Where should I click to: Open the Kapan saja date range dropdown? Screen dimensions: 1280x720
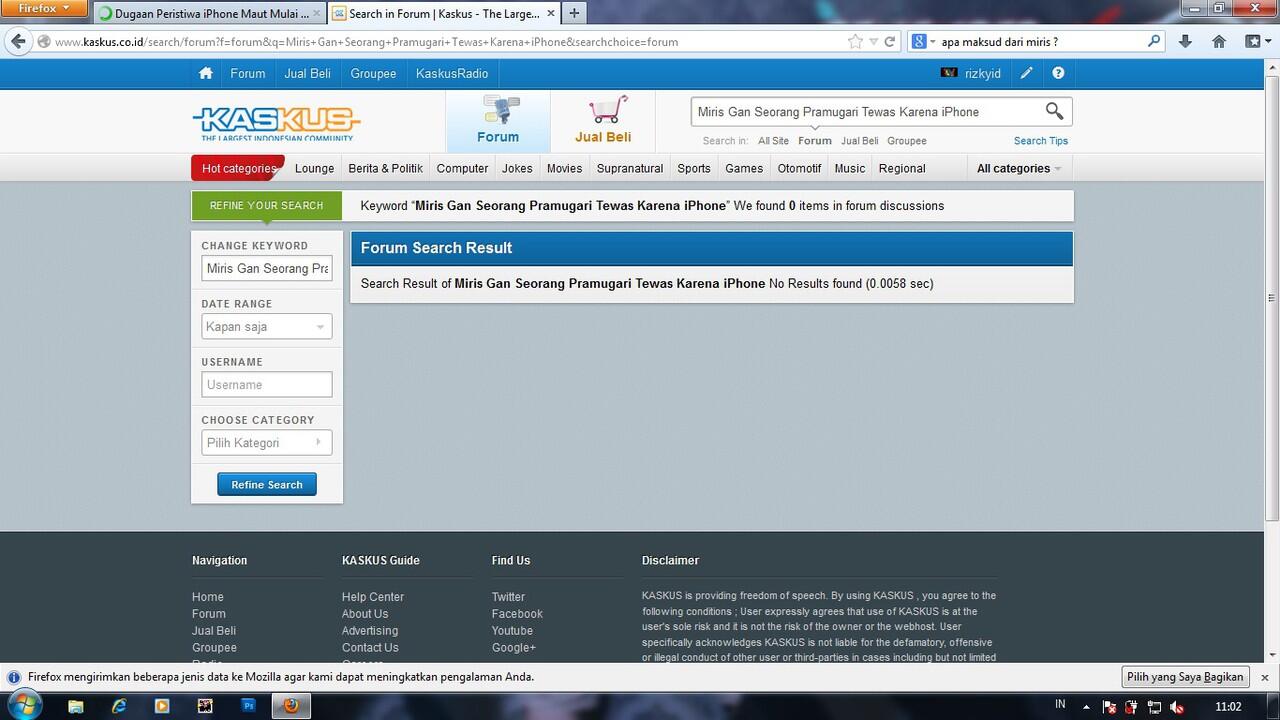pos(267,327)
